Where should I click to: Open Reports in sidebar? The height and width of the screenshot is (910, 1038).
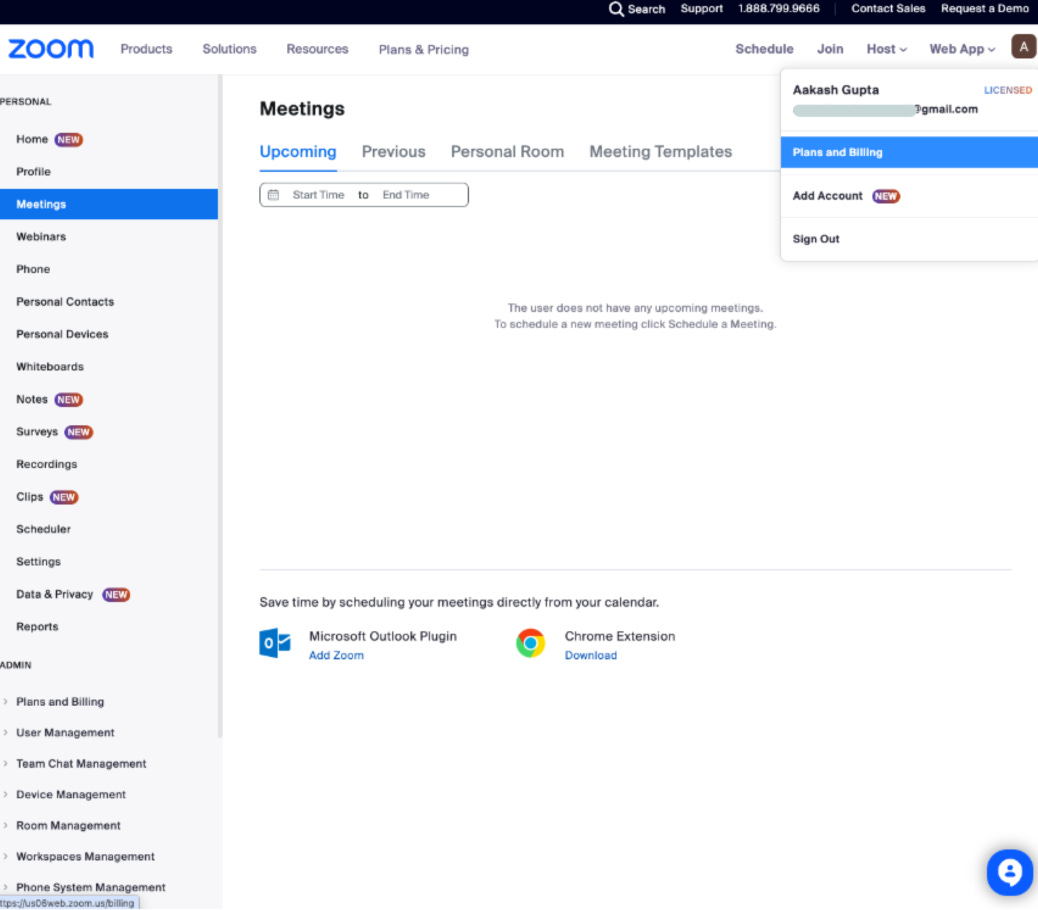[37, 627]
